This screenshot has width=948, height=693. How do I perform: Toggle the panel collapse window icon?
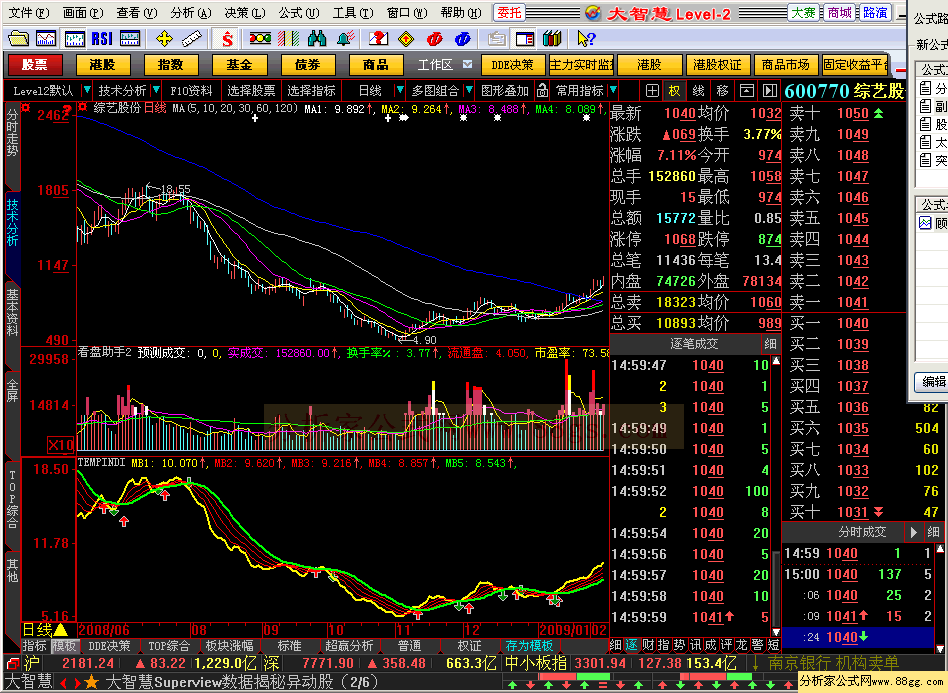click(747, 91)
